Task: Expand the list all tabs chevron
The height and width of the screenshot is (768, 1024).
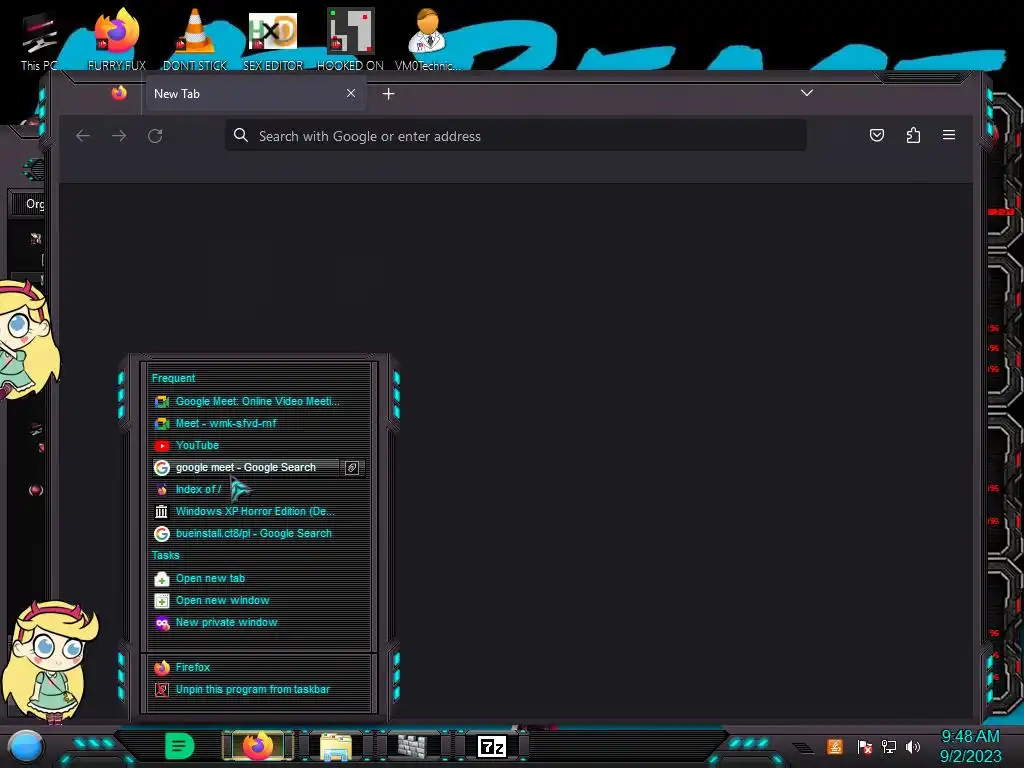Action: click(x=807, y=93)
